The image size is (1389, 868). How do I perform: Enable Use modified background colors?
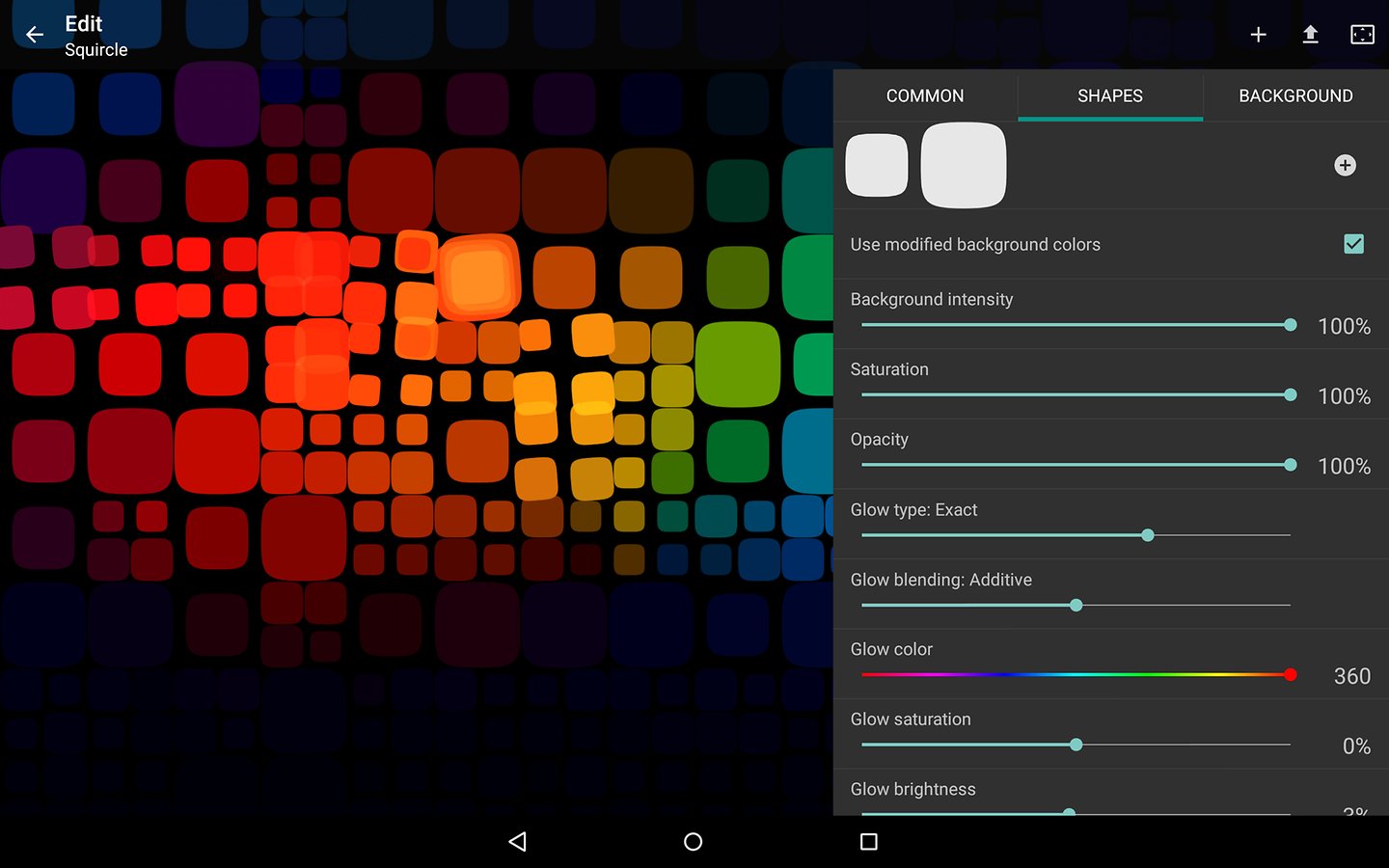(x=1353, y=244)
